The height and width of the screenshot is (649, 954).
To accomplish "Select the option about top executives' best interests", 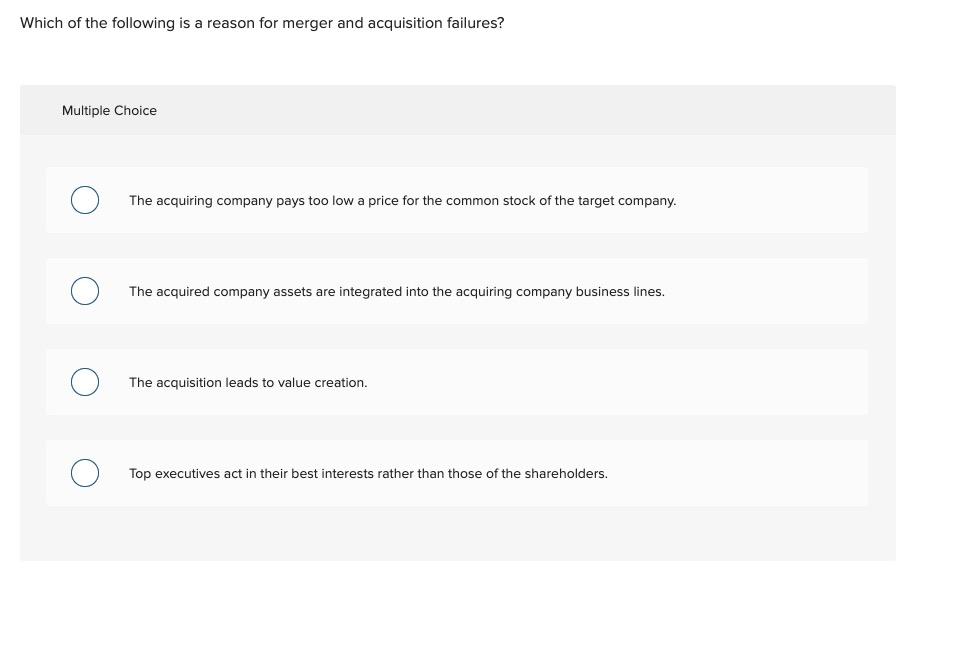I will 368,473.
